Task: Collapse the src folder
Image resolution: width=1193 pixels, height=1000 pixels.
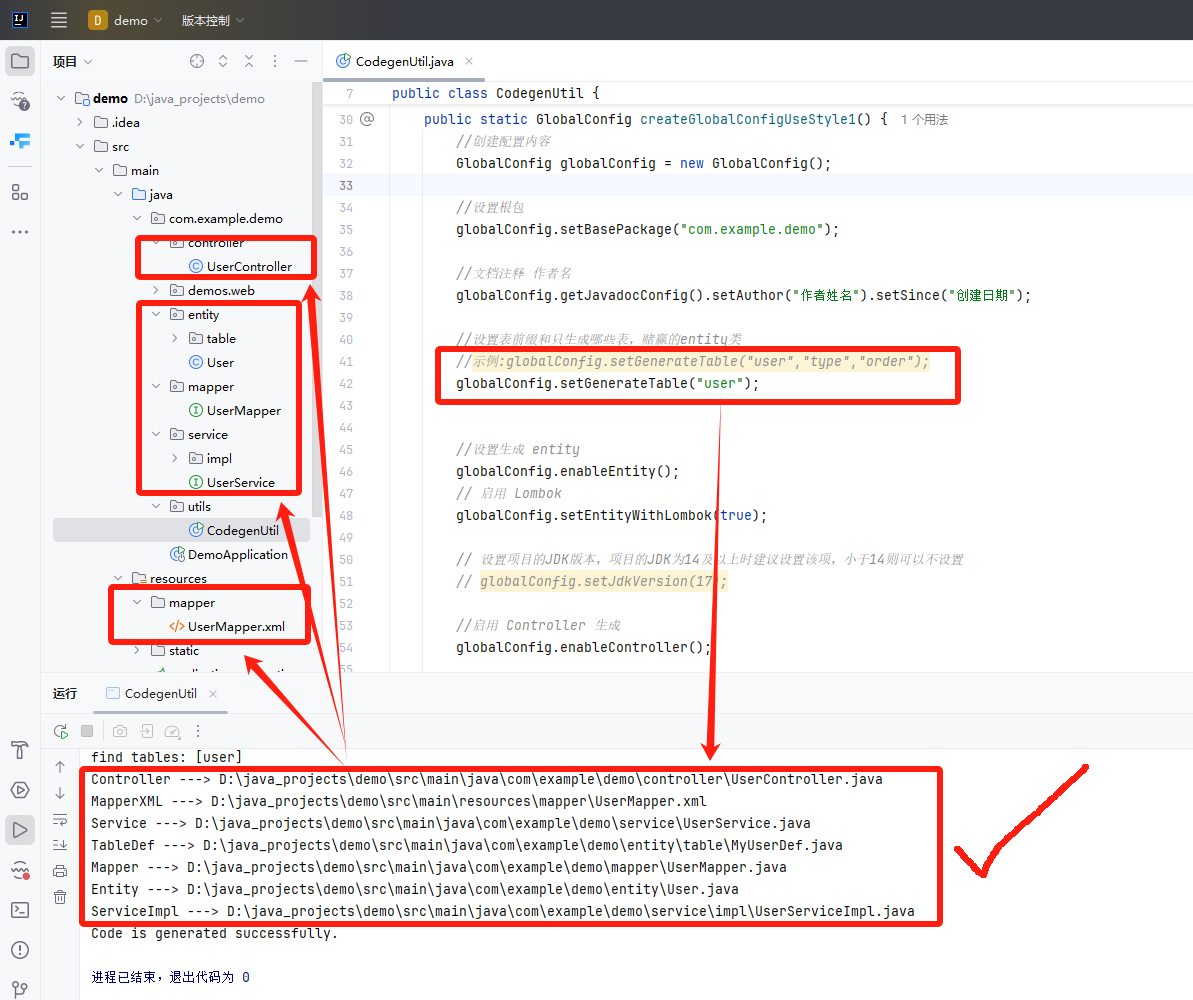Action: (x=80, y=146)
